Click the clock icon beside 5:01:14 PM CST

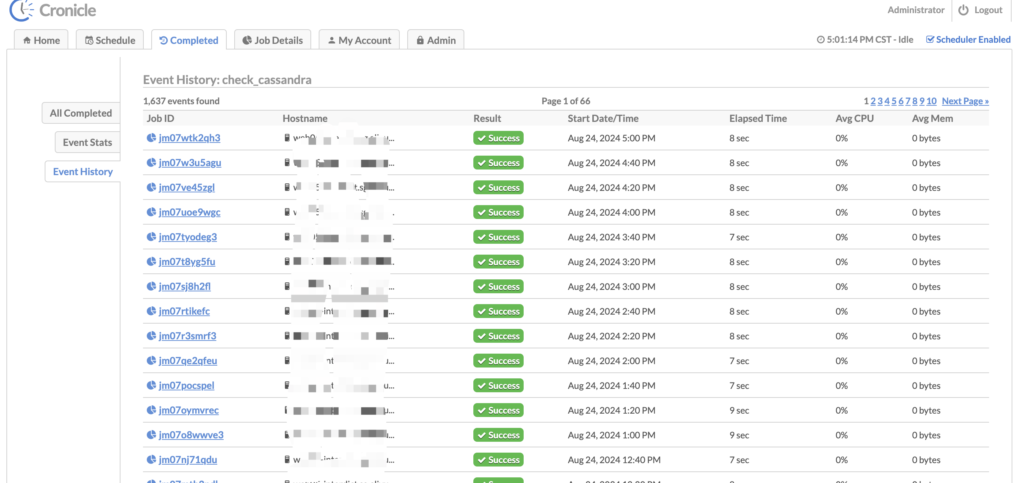(820, 40)
